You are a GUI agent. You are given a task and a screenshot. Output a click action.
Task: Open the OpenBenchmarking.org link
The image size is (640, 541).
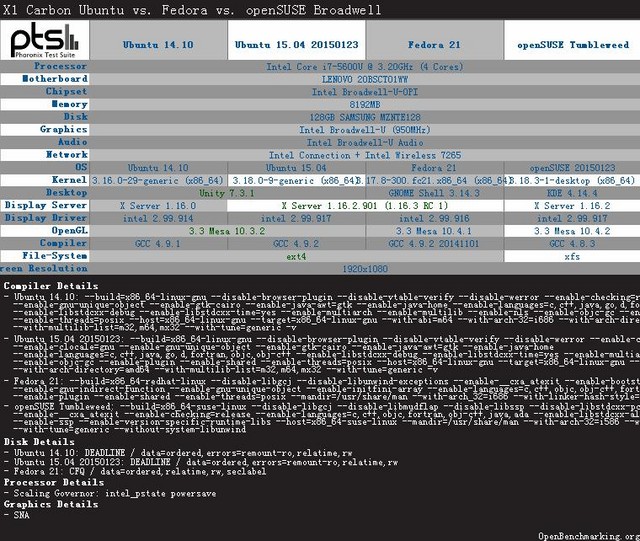tap(586, 534)
